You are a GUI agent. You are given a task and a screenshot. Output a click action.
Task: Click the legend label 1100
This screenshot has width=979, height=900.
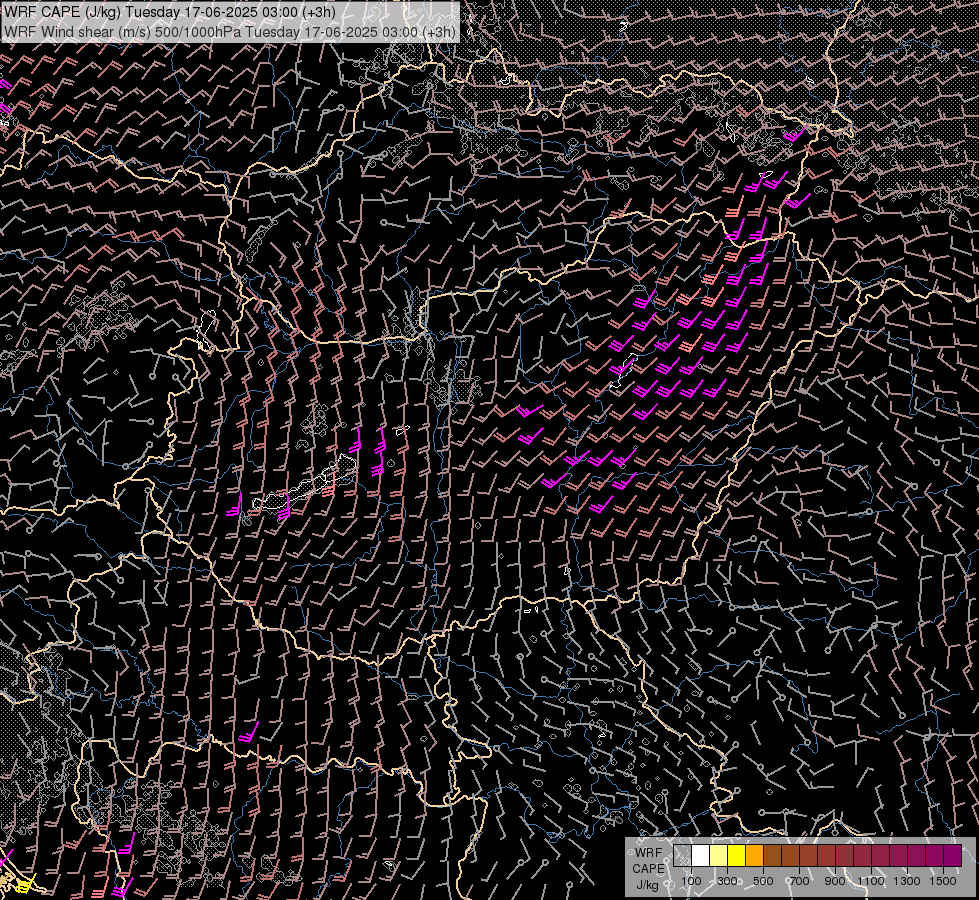871,881
